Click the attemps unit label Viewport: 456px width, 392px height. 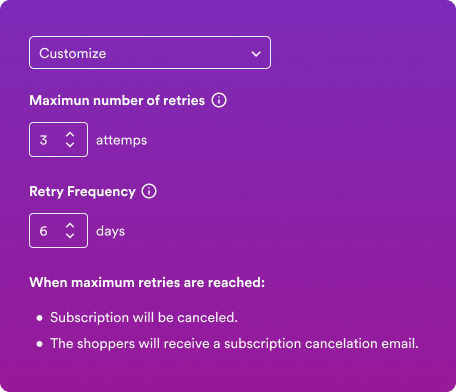122,140
